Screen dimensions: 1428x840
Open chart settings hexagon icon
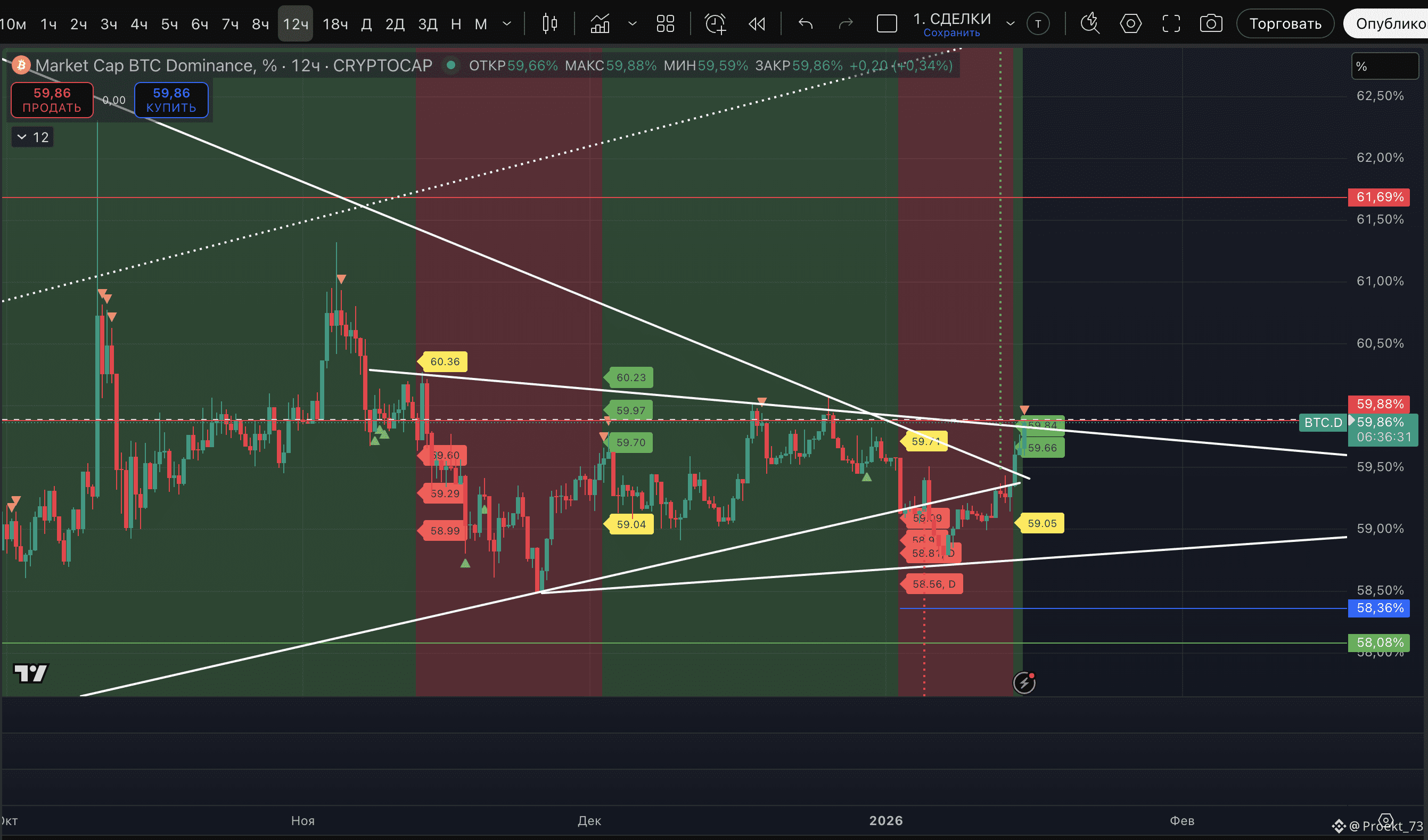click(x=1130, y=24)
